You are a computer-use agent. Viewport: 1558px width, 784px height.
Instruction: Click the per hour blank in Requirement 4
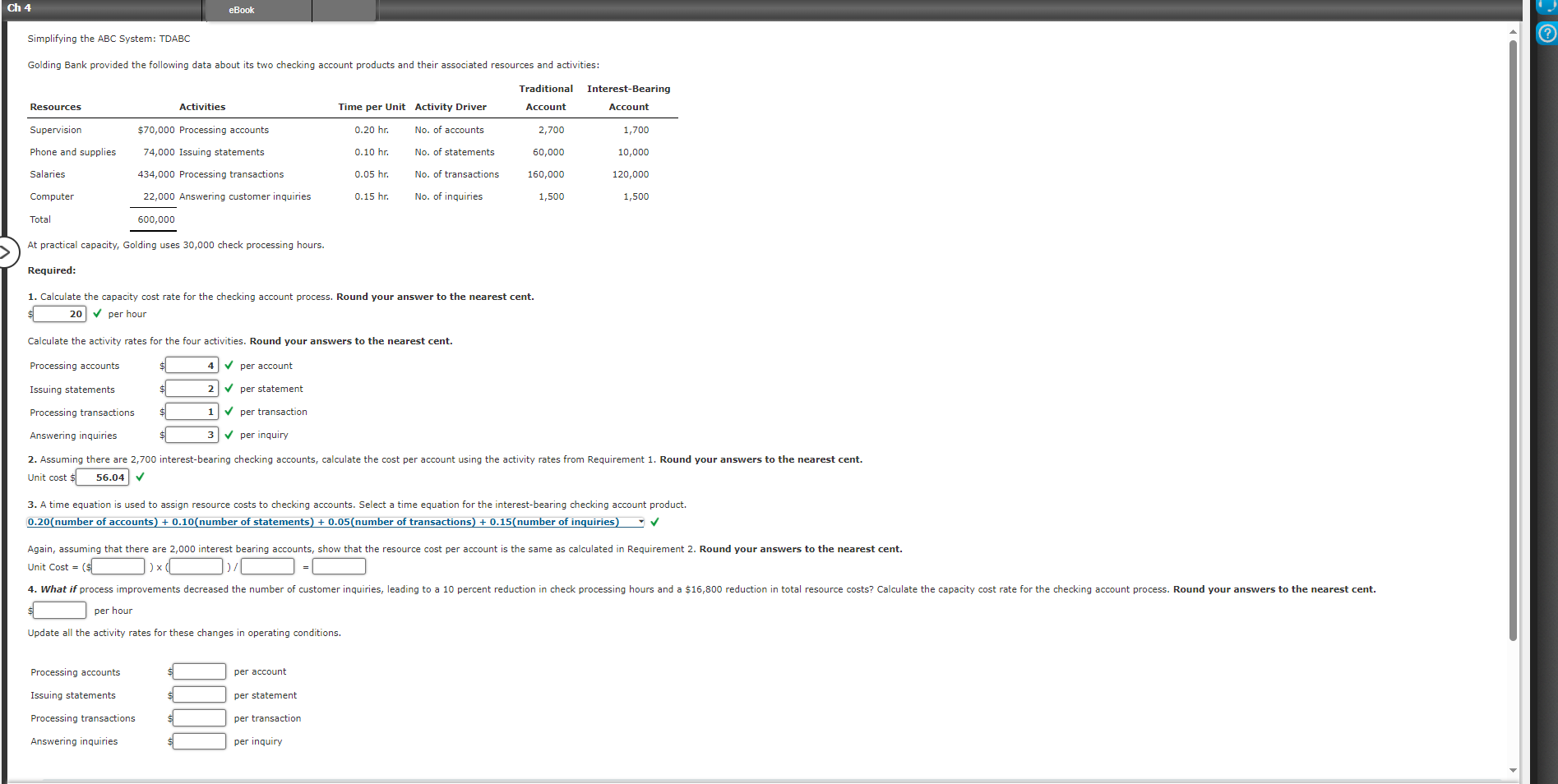pos(59,610)
